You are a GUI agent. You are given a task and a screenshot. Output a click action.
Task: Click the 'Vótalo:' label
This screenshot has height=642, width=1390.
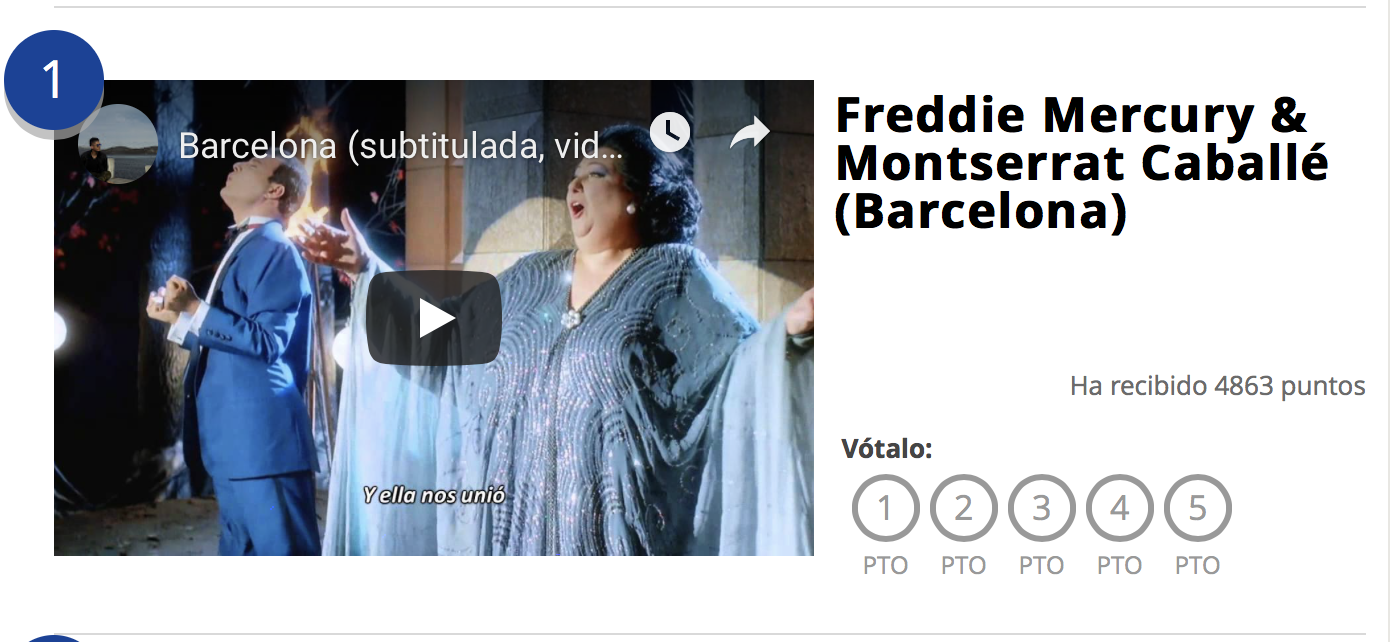887,449
